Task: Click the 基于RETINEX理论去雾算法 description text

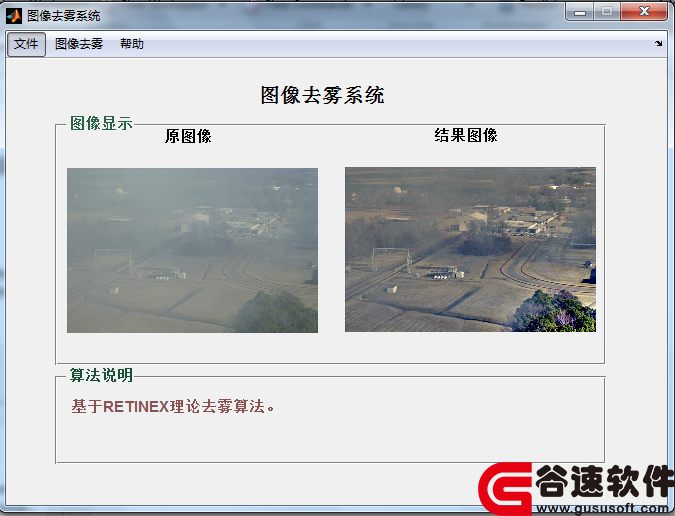Action: pyautogui.click(x=173, y=406)
